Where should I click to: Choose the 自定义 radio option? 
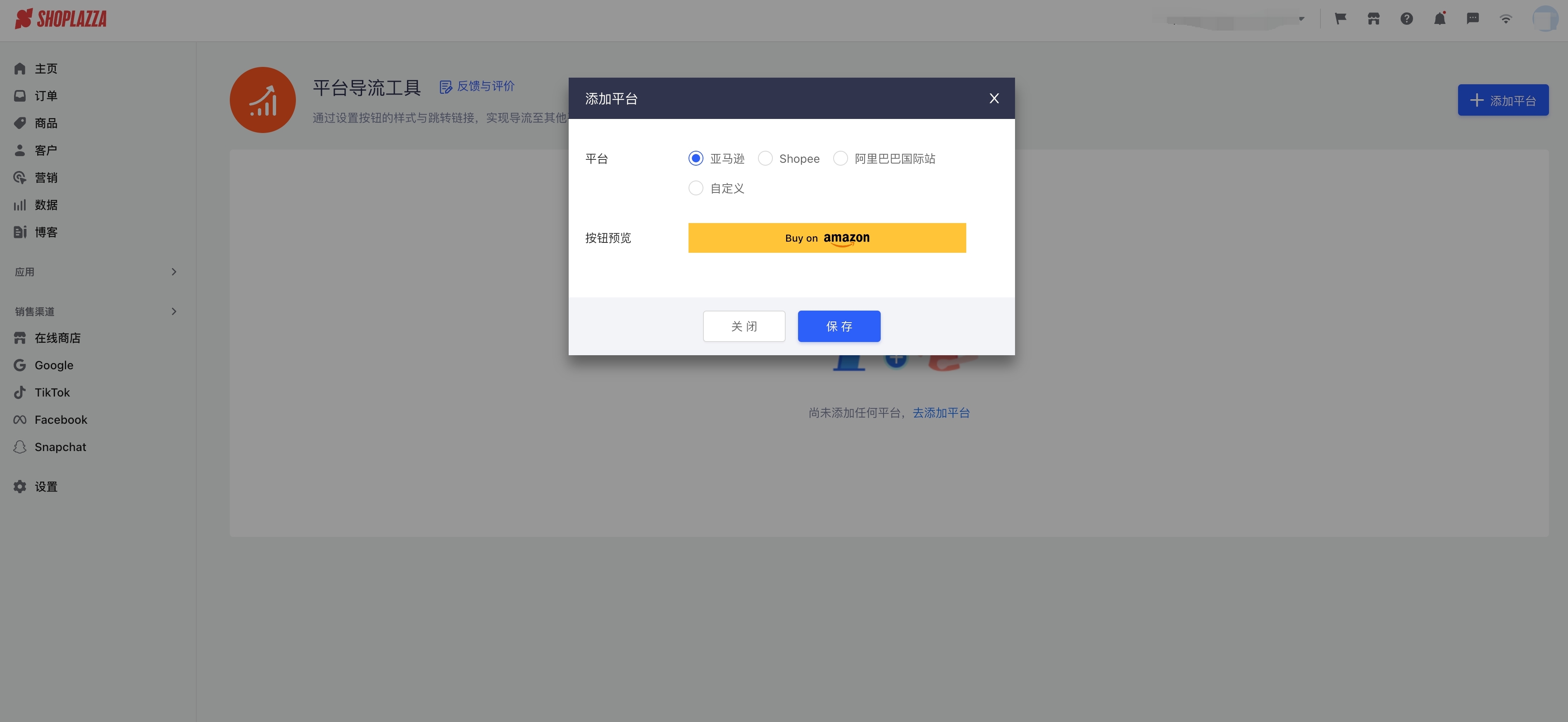[x=696, y=189]
